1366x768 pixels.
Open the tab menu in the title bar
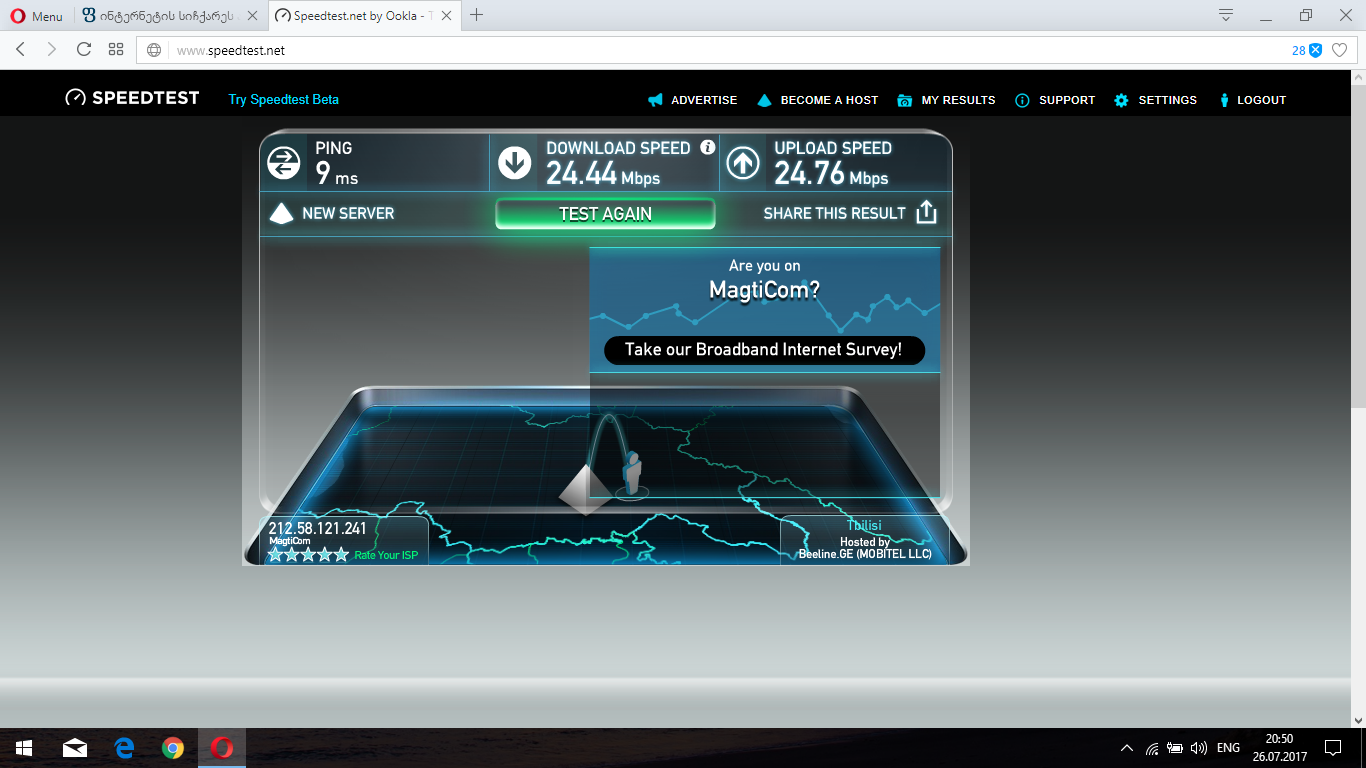1225,15
